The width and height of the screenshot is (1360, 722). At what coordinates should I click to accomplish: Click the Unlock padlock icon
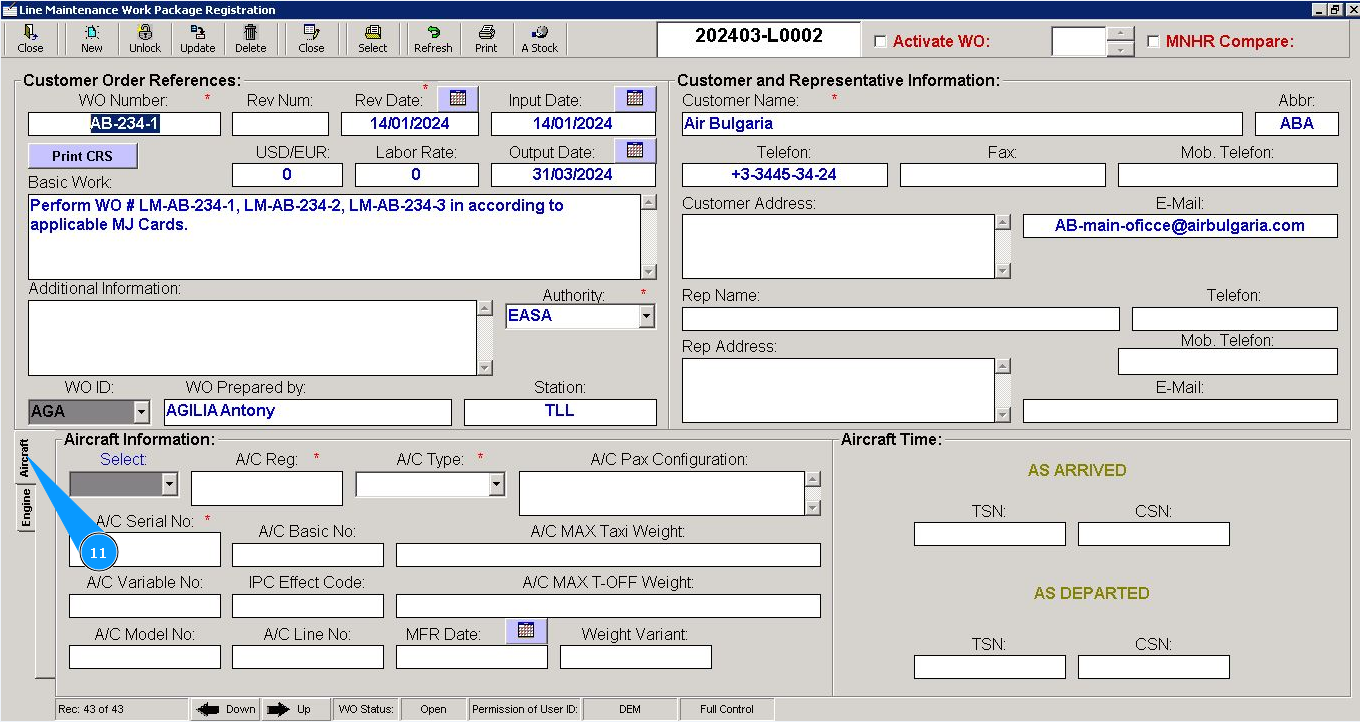(145, 38)
